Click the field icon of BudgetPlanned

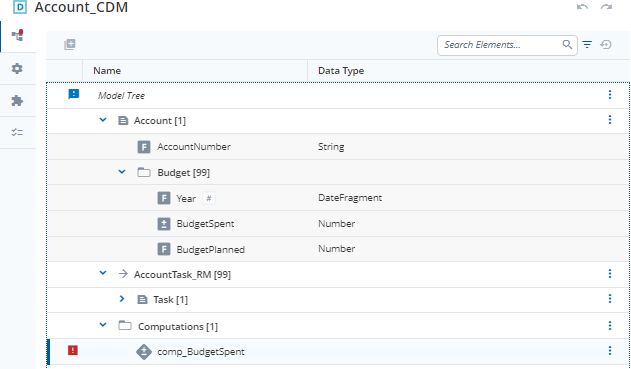[x=163, y=249]
